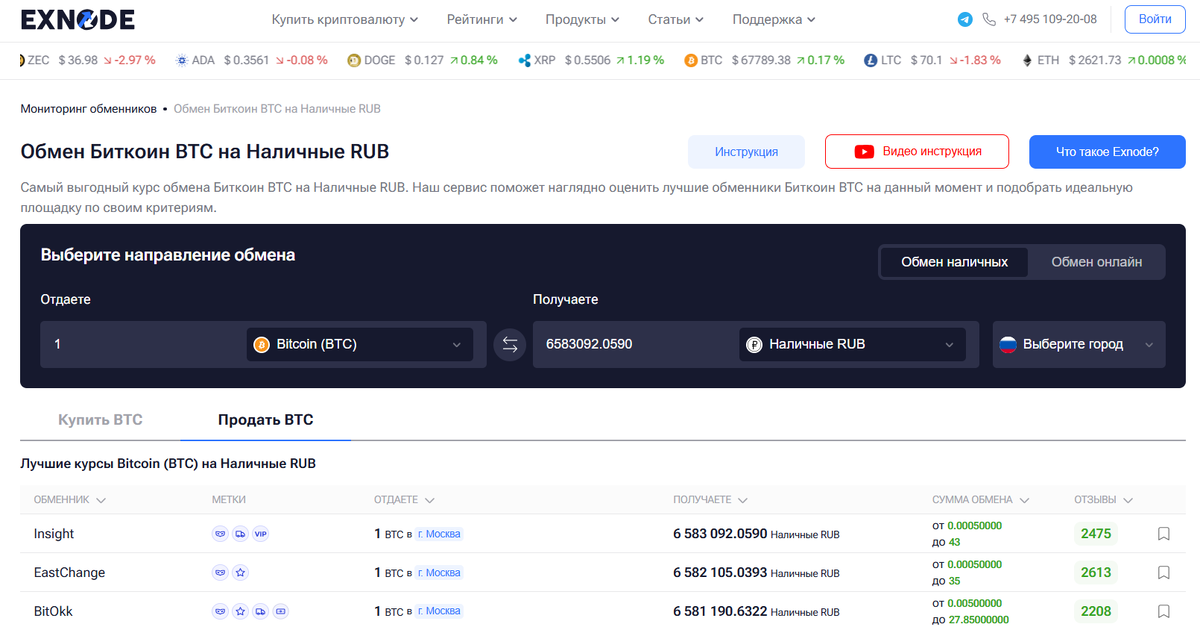Click the VIP badge on Insight row
Screen dimensions: 1200x630
(x=261, y=534)
